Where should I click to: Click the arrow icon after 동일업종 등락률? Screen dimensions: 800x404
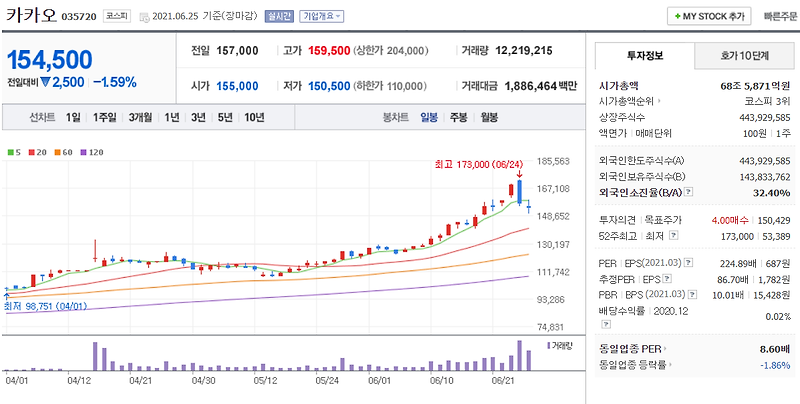coord(670,365)
